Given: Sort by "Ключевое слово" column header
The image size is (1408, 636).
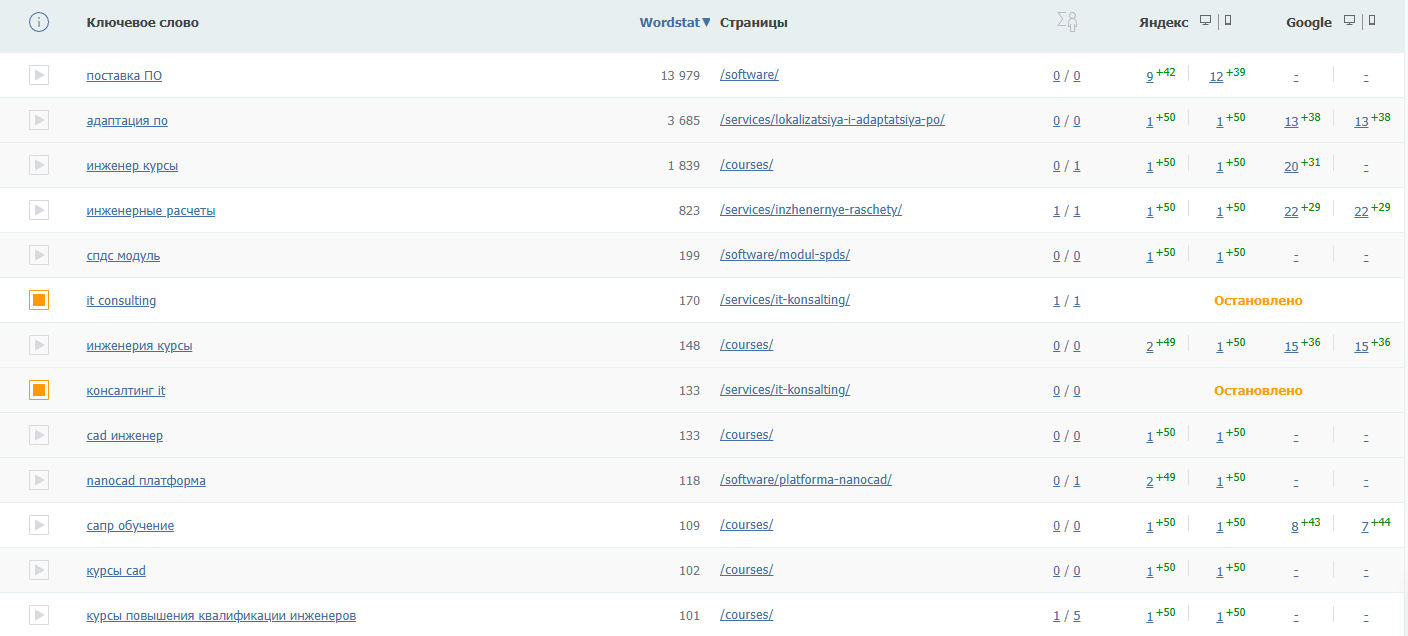Looking at the screenshot, I should click(x=142, y=23).
